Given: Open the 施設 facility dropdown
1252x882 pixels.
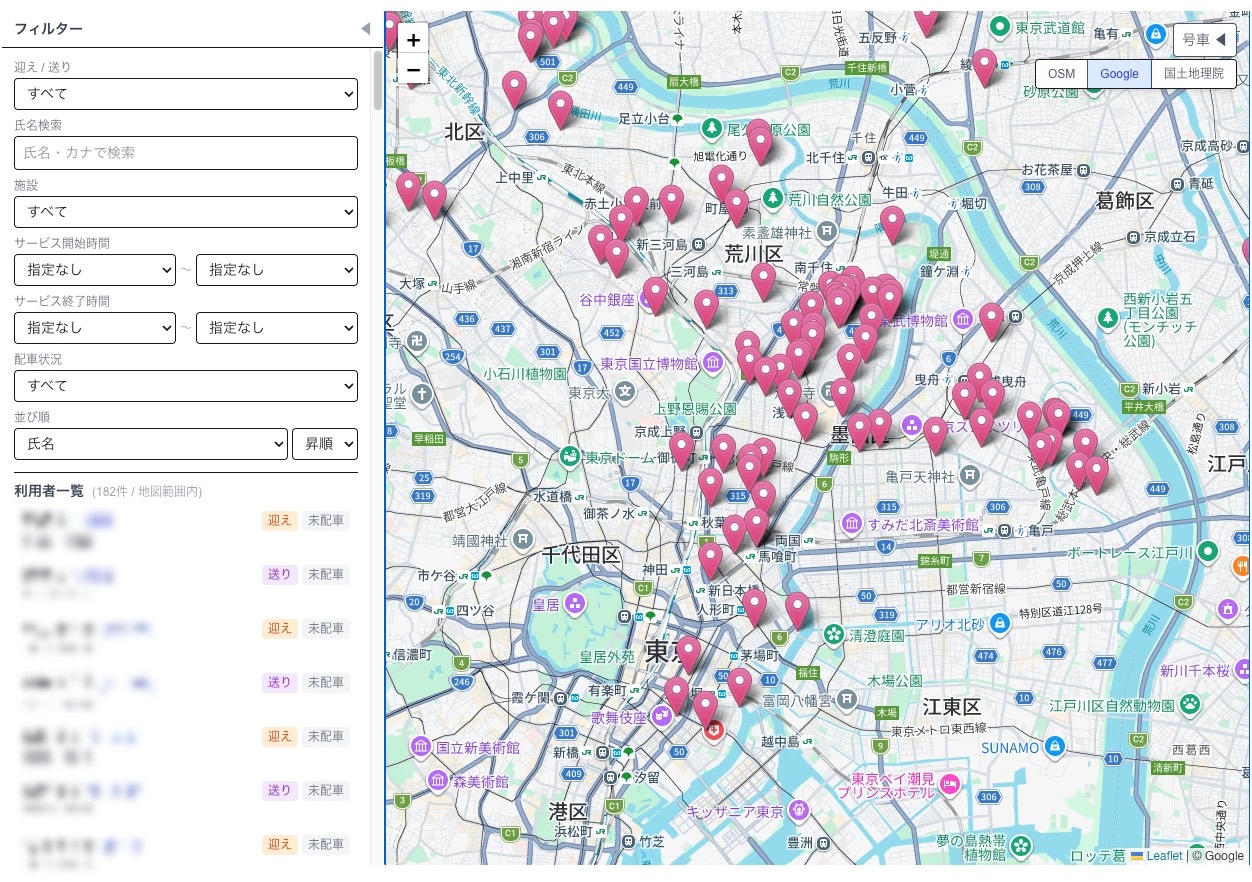Looking at the screenshot, I should coord(186,212).
